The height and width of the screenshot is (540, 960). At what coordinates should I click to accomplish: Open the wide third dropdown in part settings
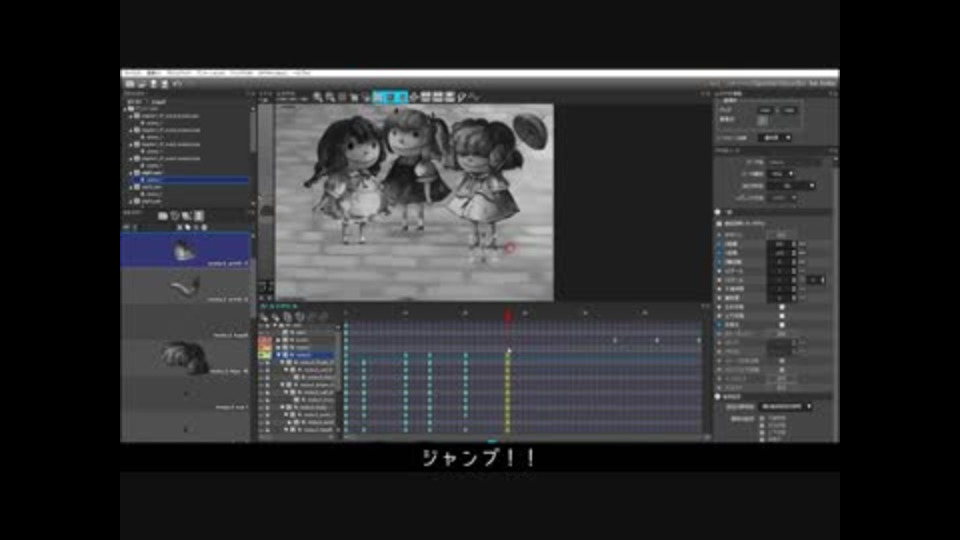coord(791,186)
